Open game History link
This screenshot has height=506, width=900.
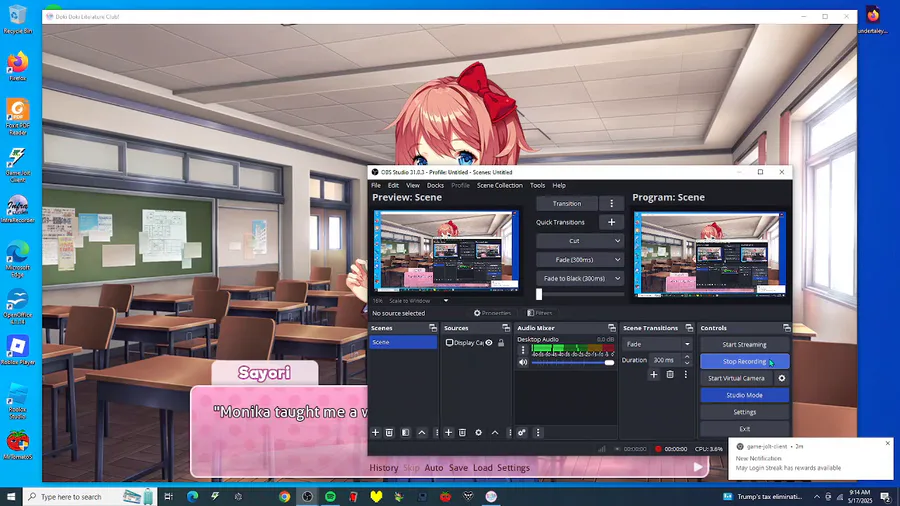383,468
